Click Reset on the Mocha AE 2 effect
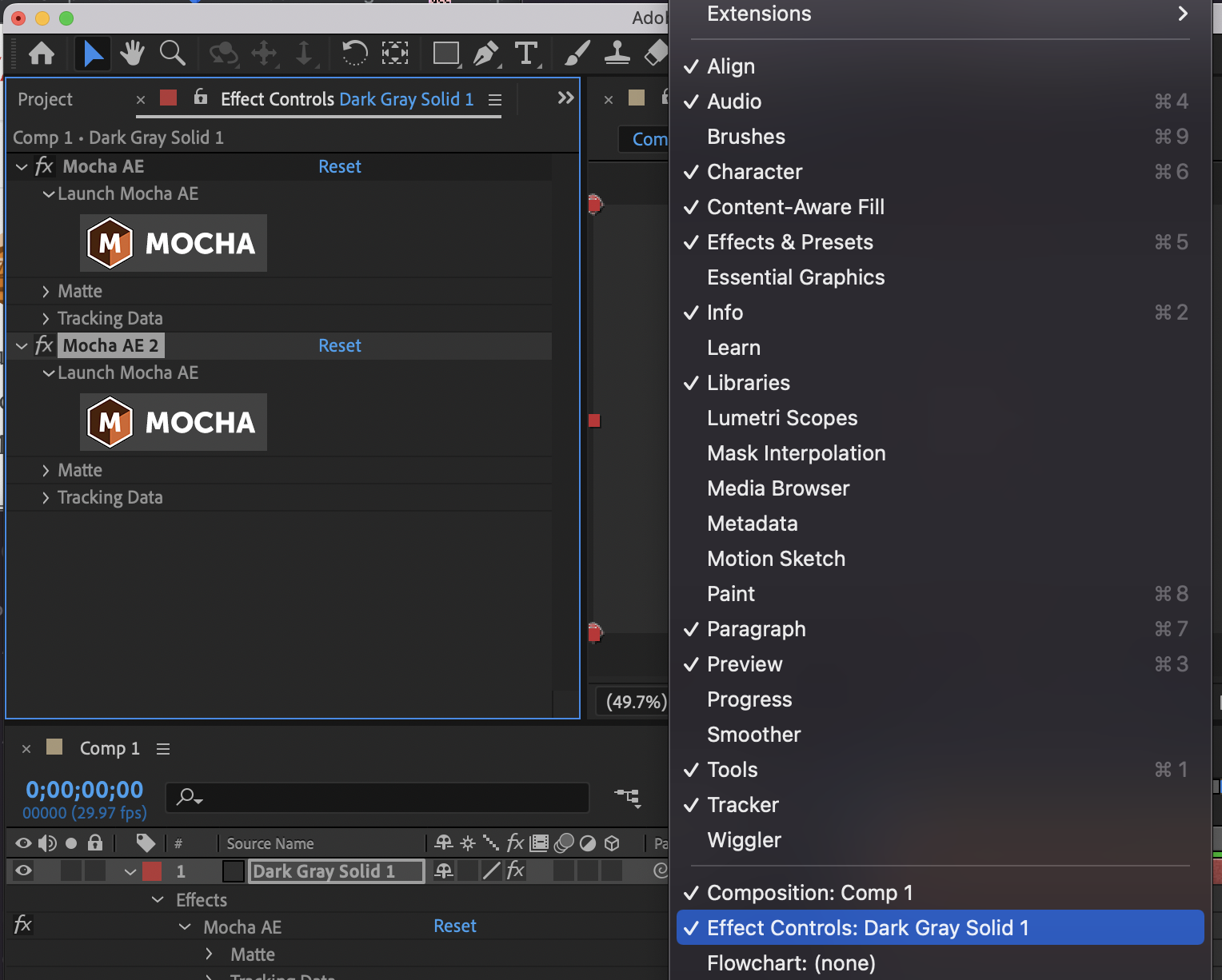 tap(339, 345)
